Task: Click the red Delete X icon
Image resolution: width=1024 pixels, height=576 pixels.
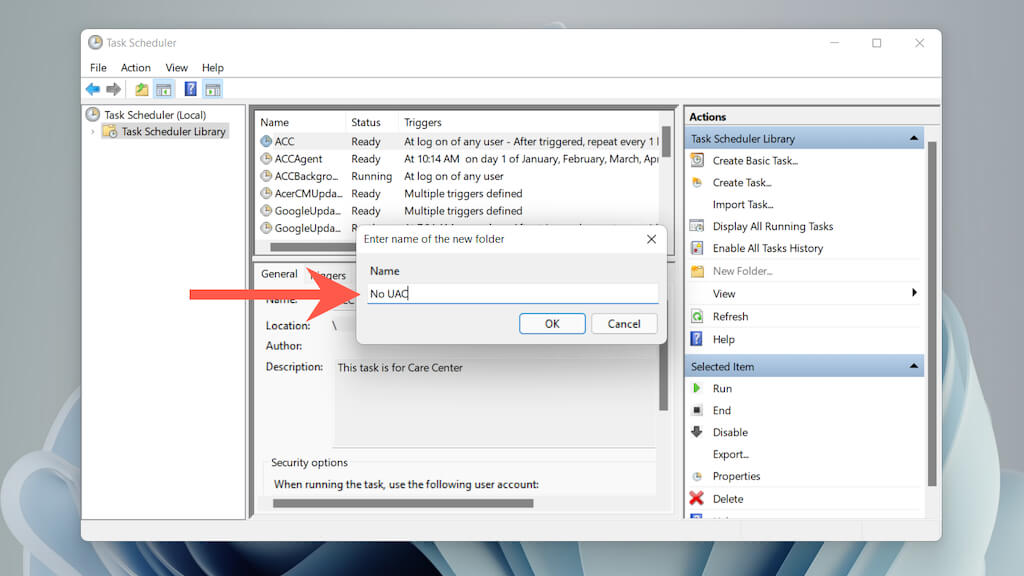Action: (x=697, y=498)
